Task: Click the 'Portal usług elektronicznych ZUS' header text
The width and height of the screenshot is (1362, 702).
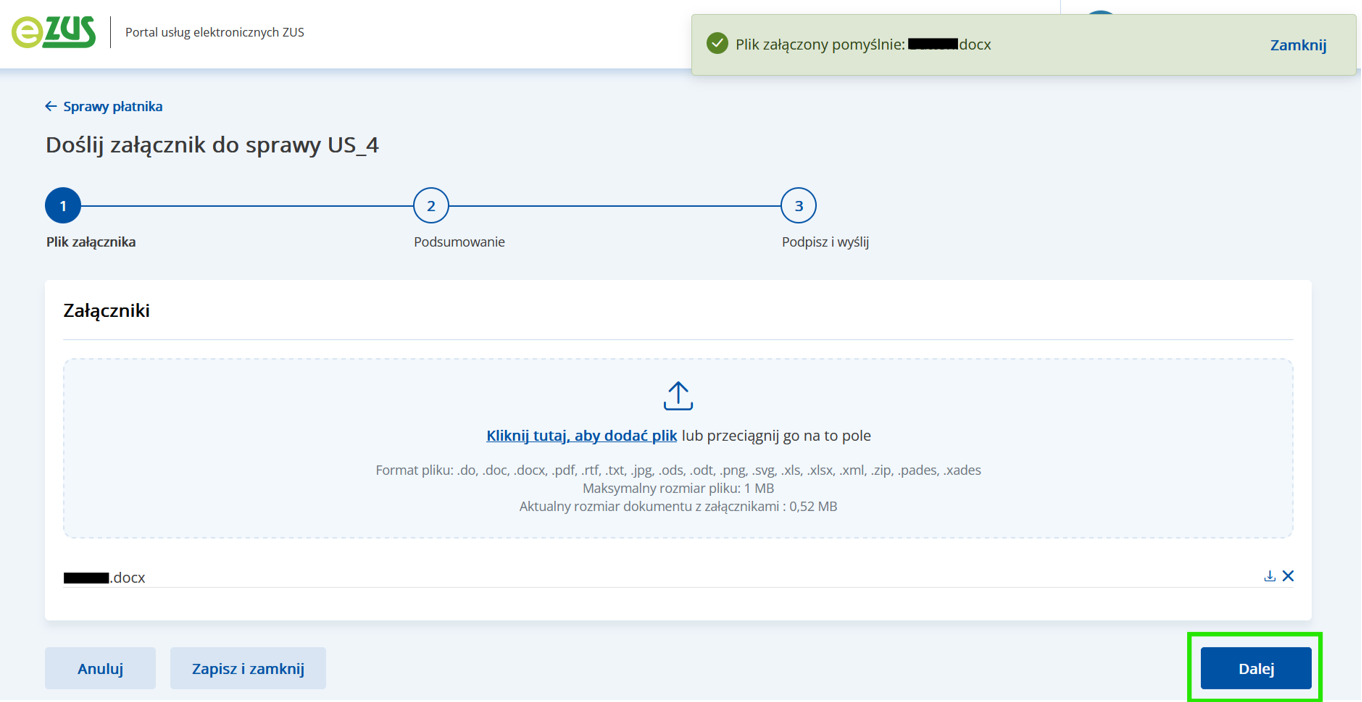Action: pos(214,32)
